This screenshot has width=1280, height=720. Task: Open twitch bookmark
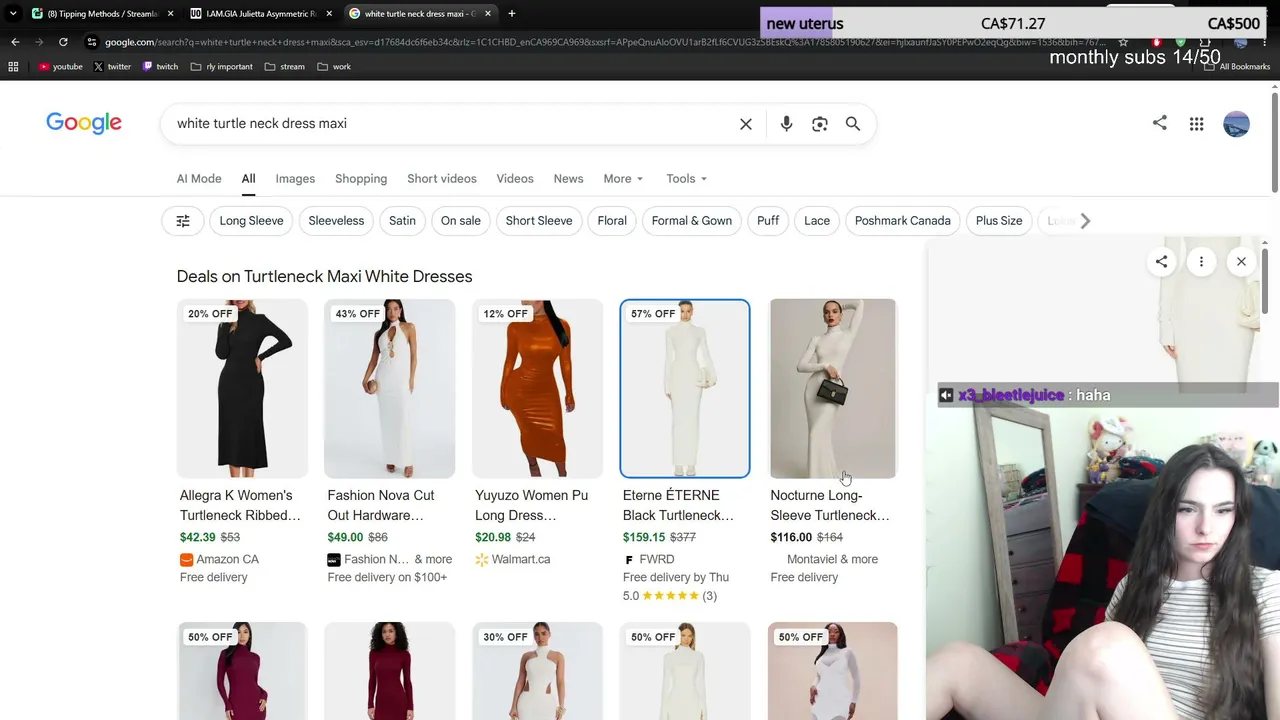point(160,67)
